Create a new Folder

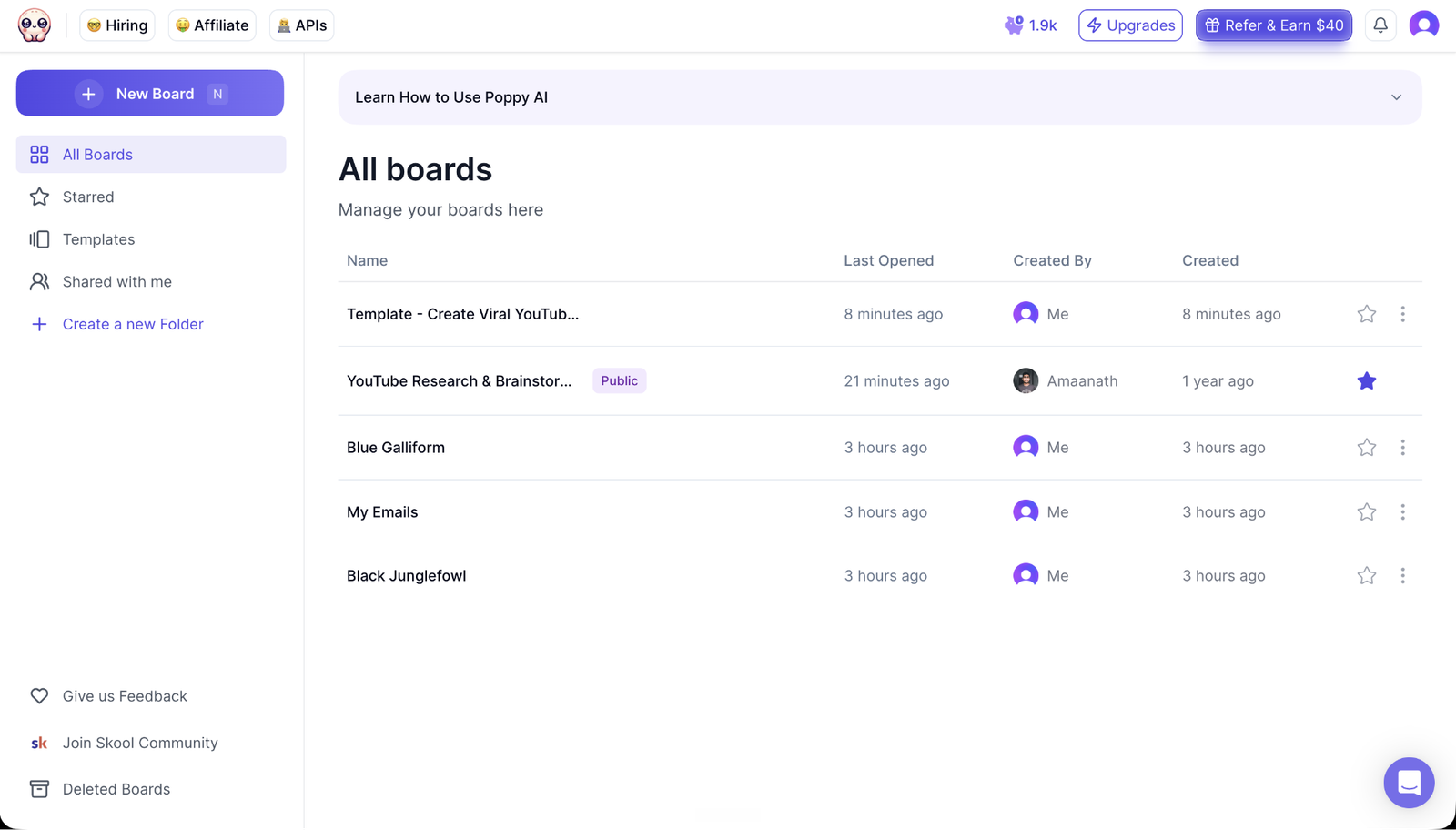[x=116, y=324]
